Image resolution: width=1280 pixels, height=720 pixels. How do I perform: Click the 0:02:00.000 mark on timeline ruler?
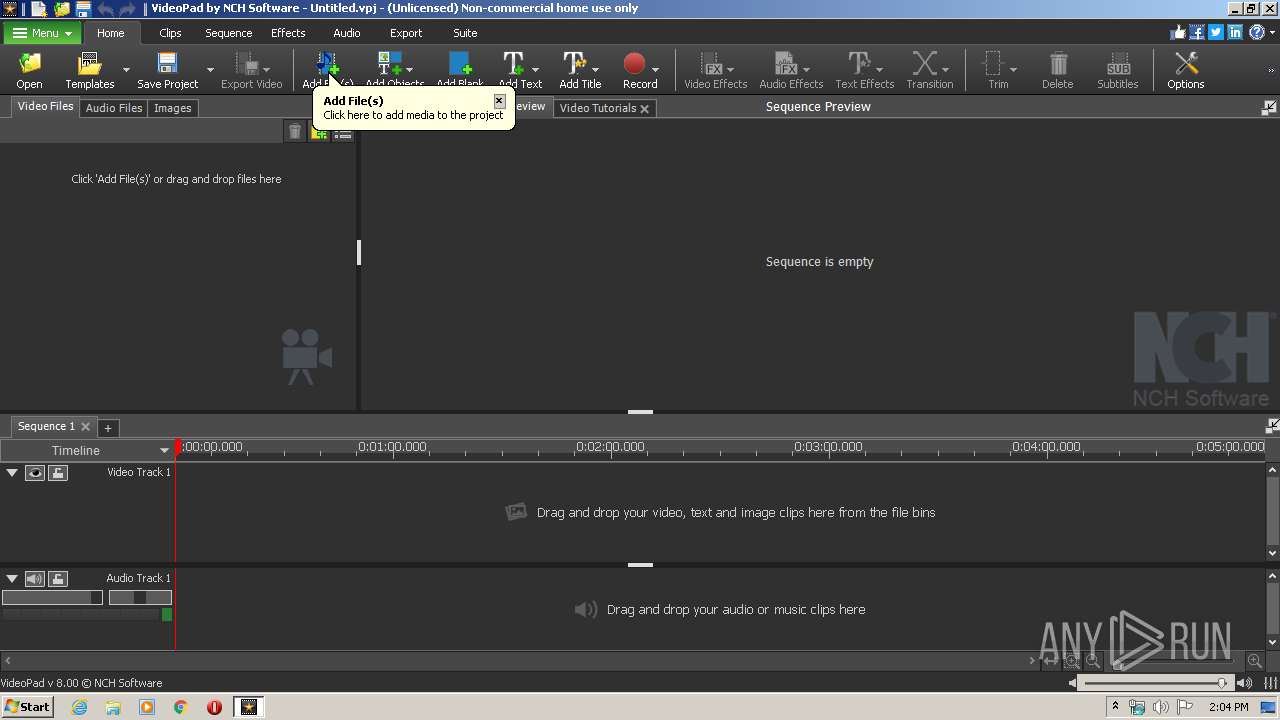tap(610, 447)
